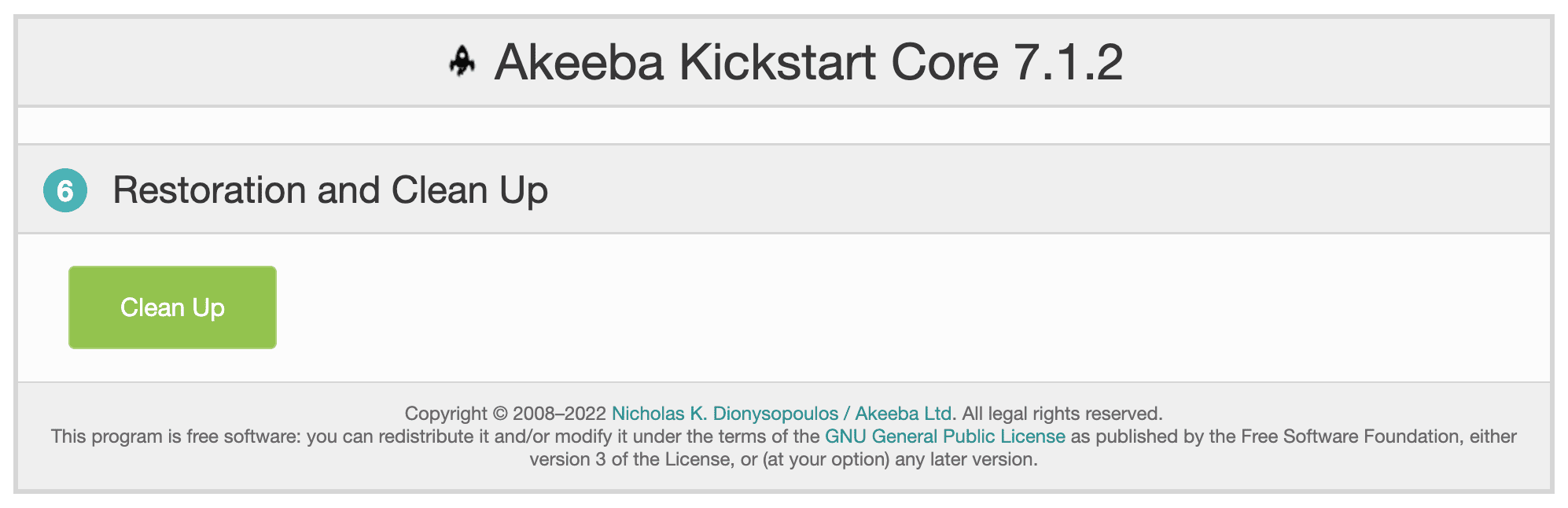1568x508 pixels.
Task: Open the Nicholas K. Dionysopoulos / Akeeba Ltd link
Action: tap(782, 414)
